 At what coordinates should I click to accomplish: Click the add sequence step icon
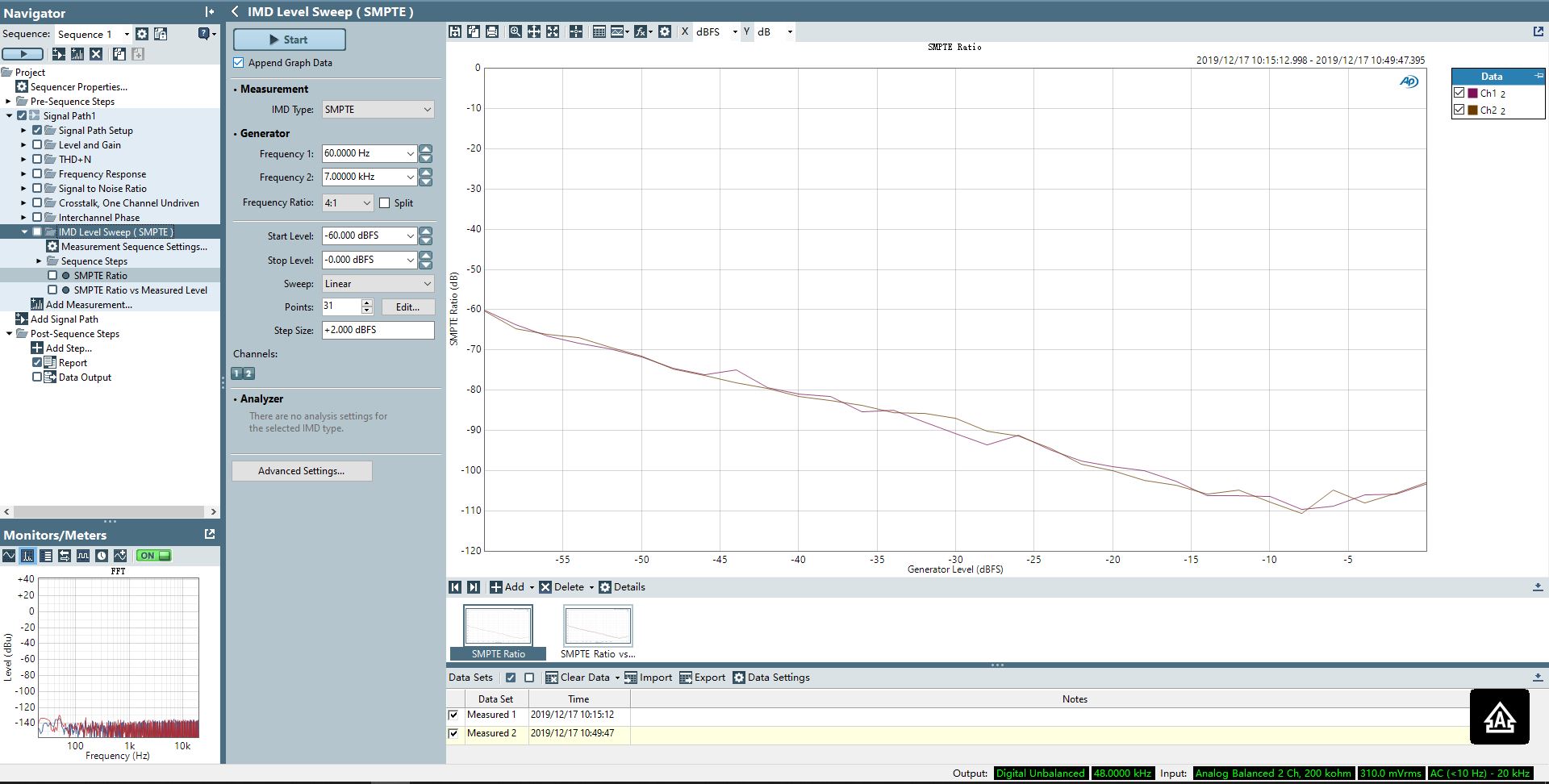[59, 54]
